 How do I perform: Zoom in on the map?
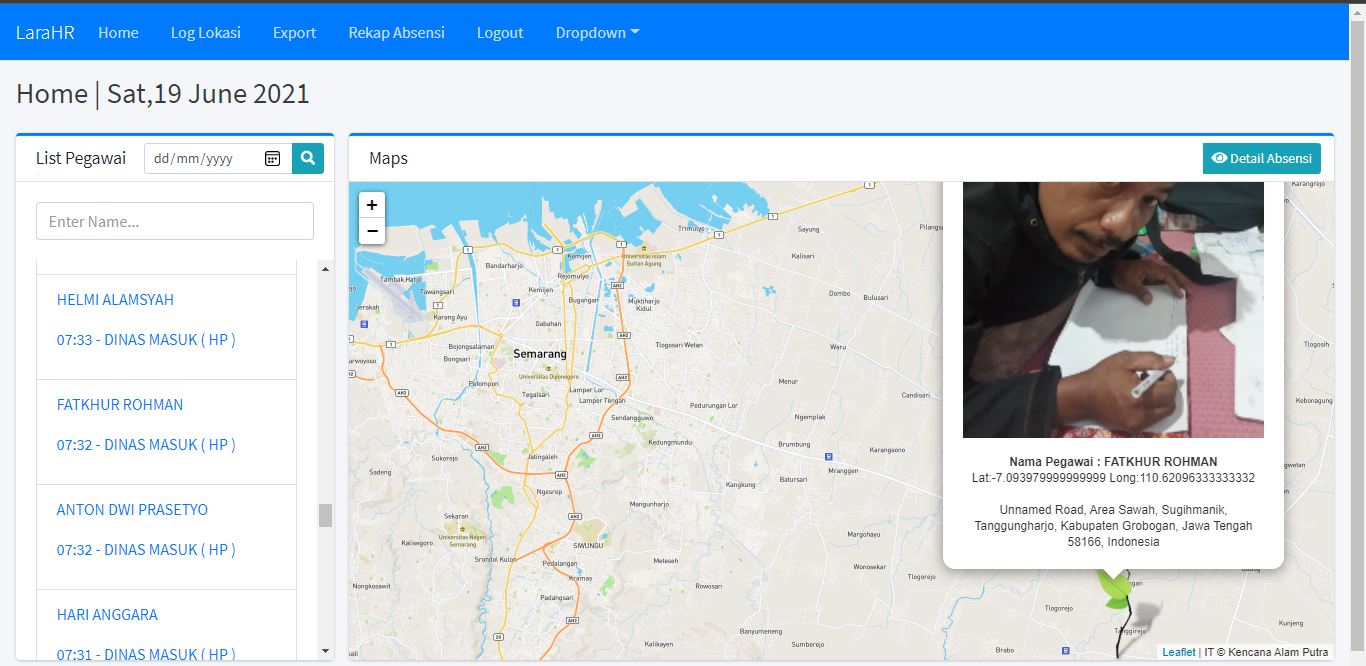click(372, 205)
